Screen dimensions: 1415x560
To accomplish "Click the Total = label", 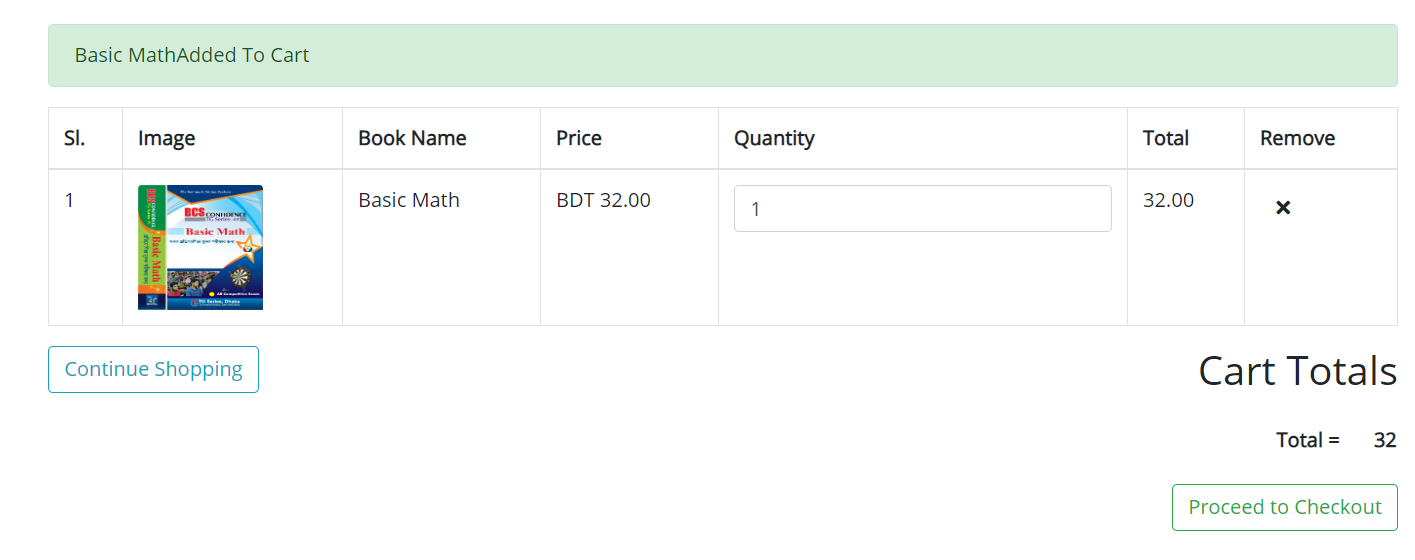I will click(1307, 440).
